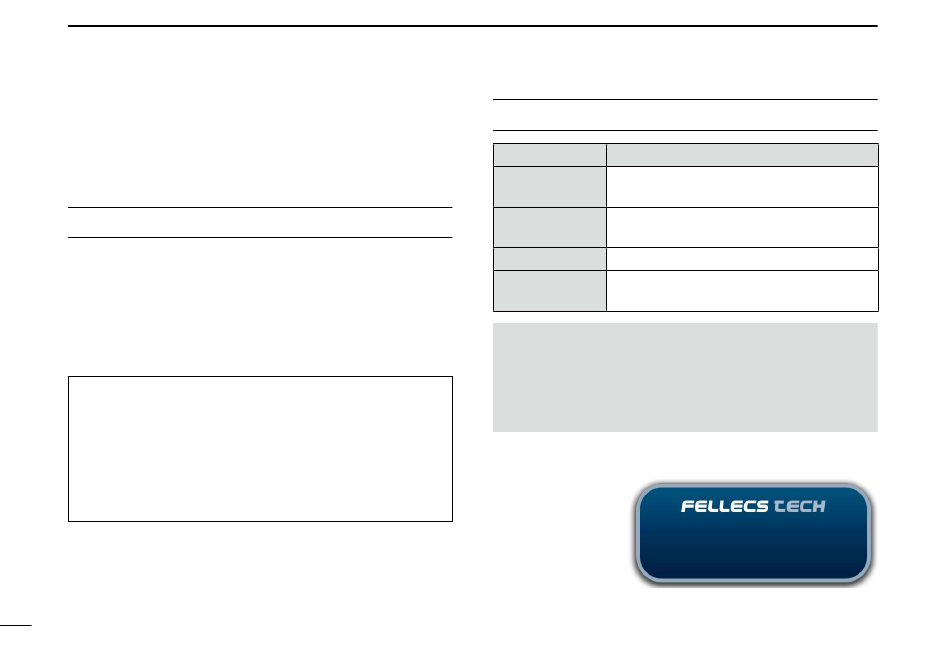Click the heading band between left column rules
Screen dimensions: 950x670
[x=261, y=222]
